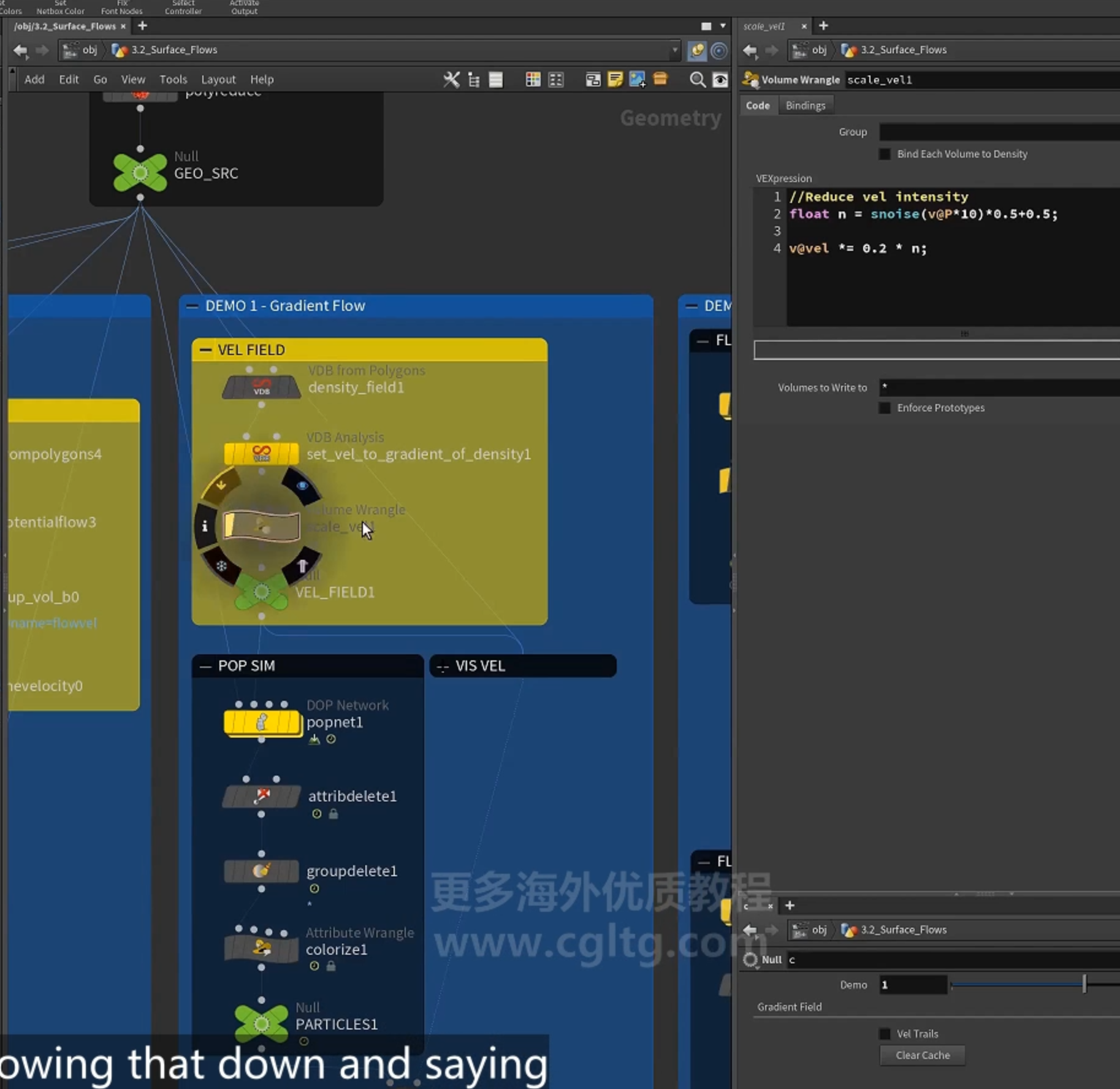Viewport: 1120px width, 1089px height.
Task: Open the wrench tools icon in network toolbar
Action: click(x=451, y=80)
